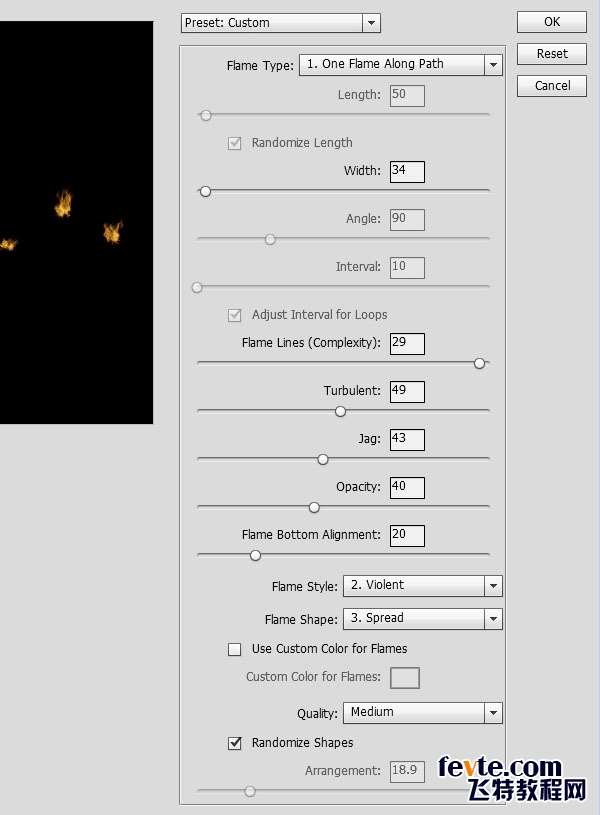The height and width of the screenshot is (815, 600).
Task: Click the Jag value field
Action: click(x=407, y=439)
